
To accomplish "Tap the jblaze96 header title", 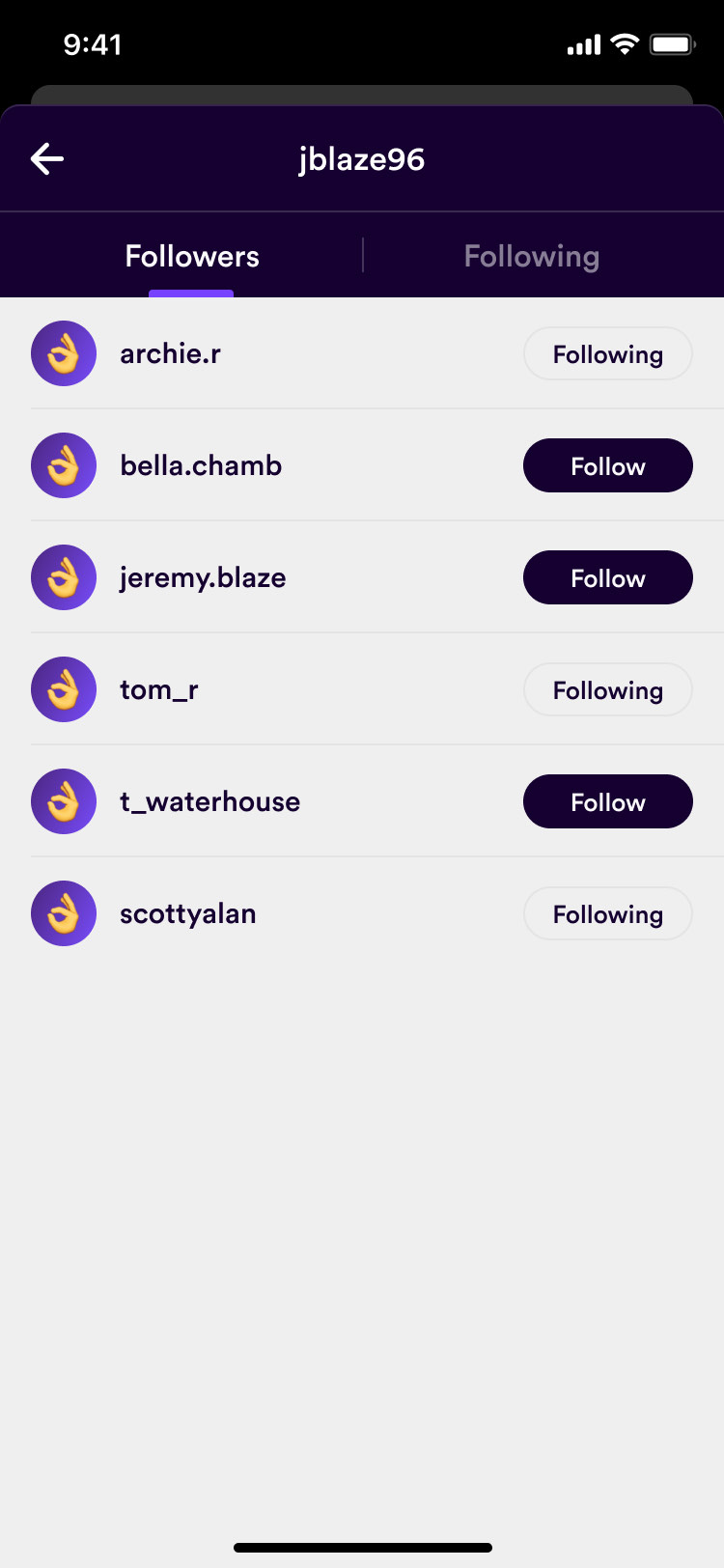I will [x=362, y=159].
